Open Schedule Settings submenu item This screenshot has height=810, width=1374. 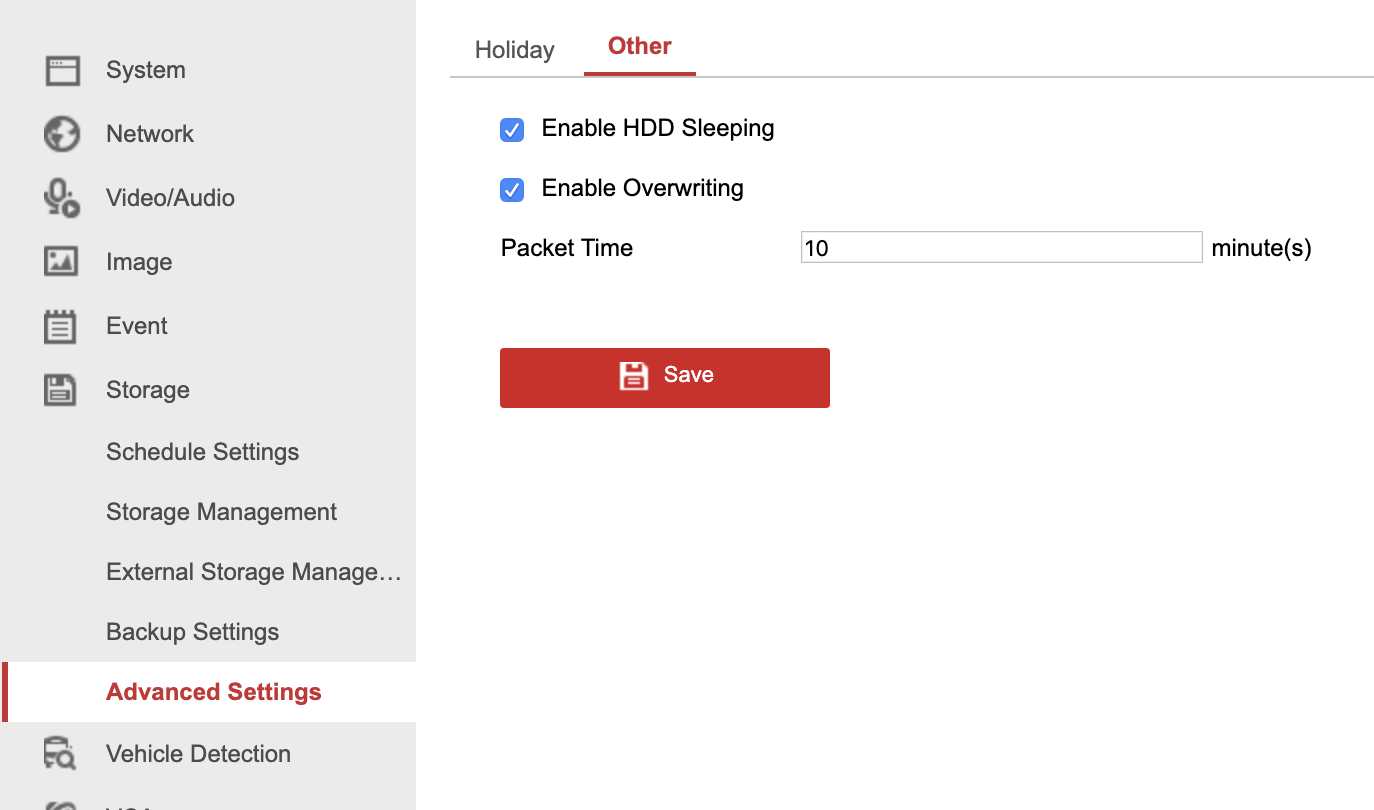coord(203,452)
